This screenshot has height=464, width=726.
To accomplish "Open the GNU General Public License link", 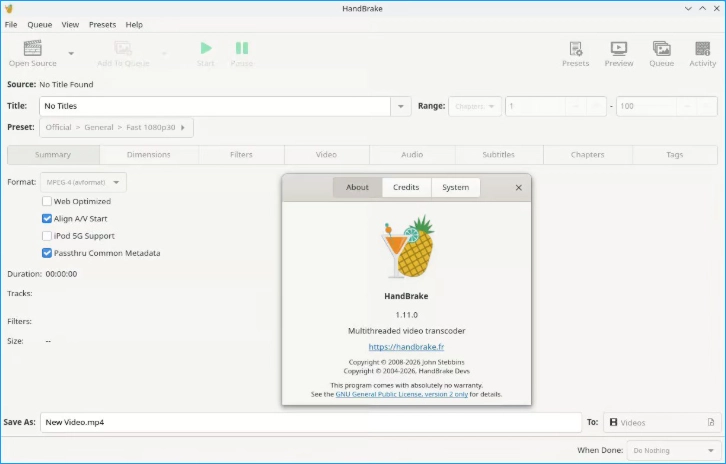I will click(x=401, y=395).
